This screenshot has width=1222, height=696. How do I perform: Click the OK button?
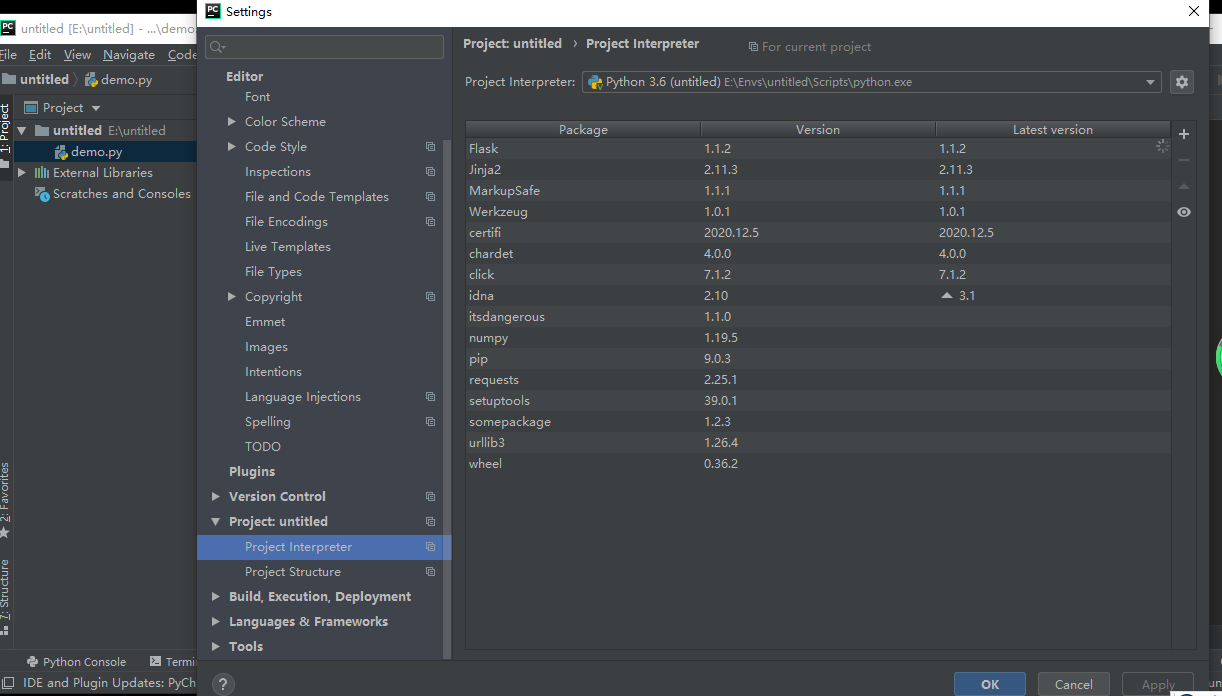pos(990,684)
